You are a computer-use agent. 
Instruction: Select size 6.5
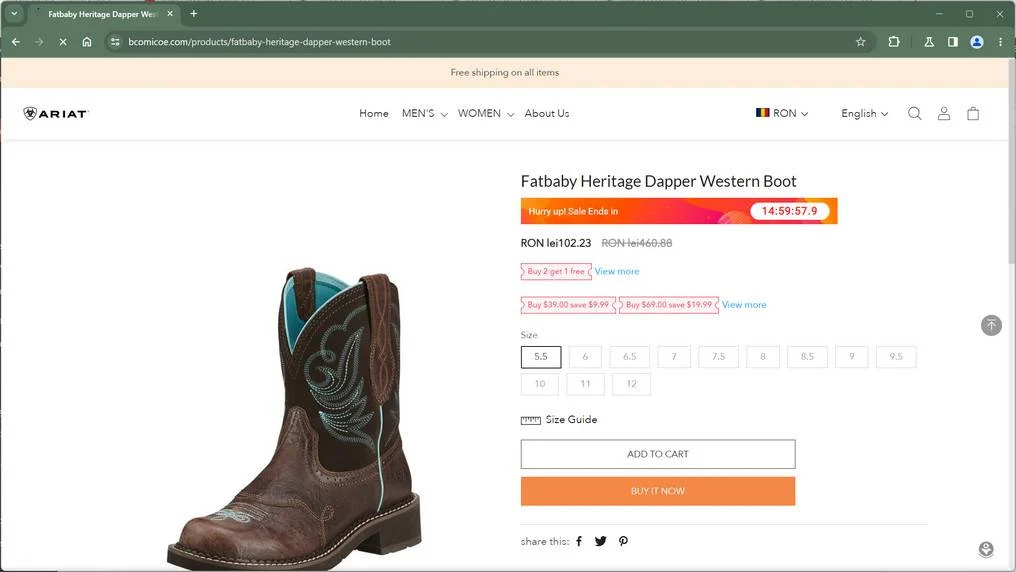tap(629, 357)
